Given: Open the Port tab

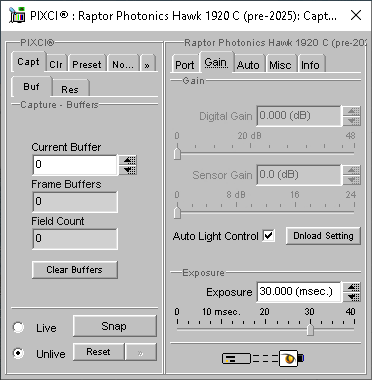Looking at the screenshot, I should 185,64.
